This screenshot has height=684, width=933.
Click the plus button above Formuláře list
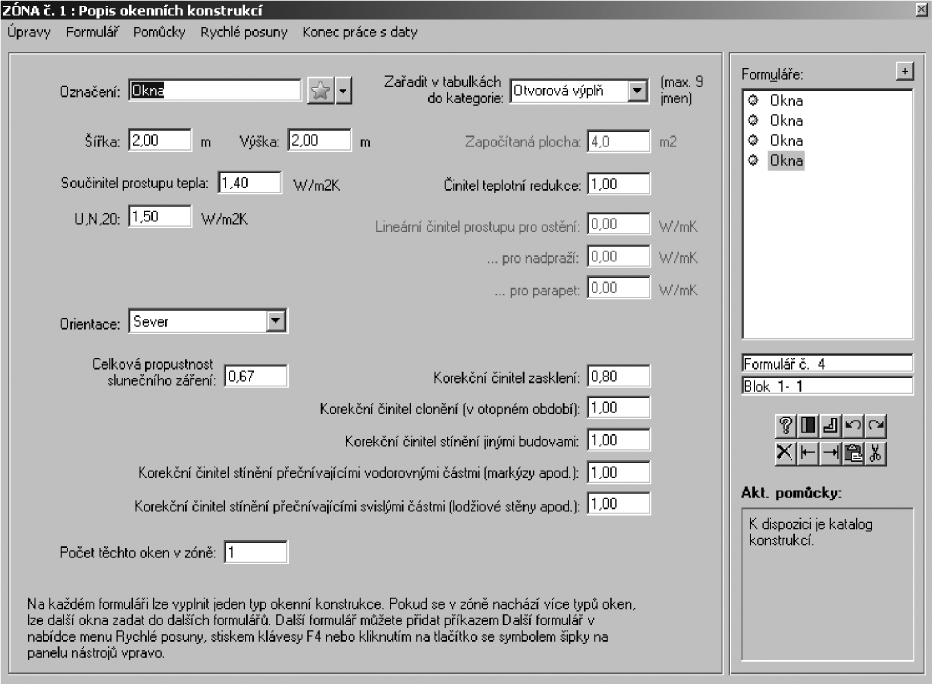click(904, 71)
